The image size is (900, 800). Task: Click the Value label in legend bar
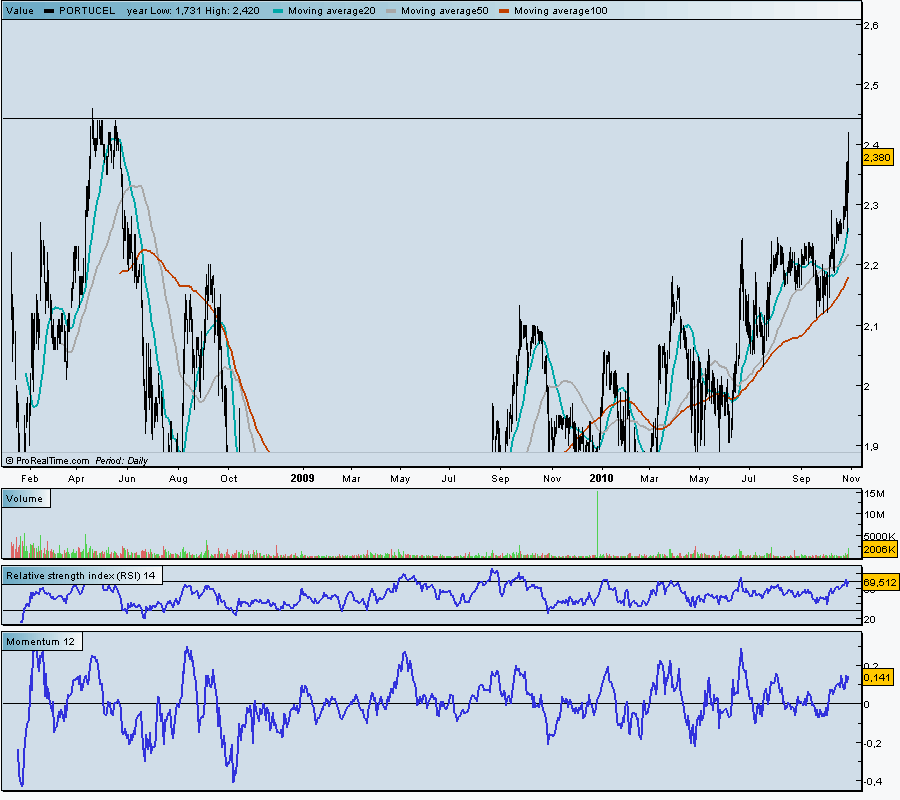(x=20, y=10)
